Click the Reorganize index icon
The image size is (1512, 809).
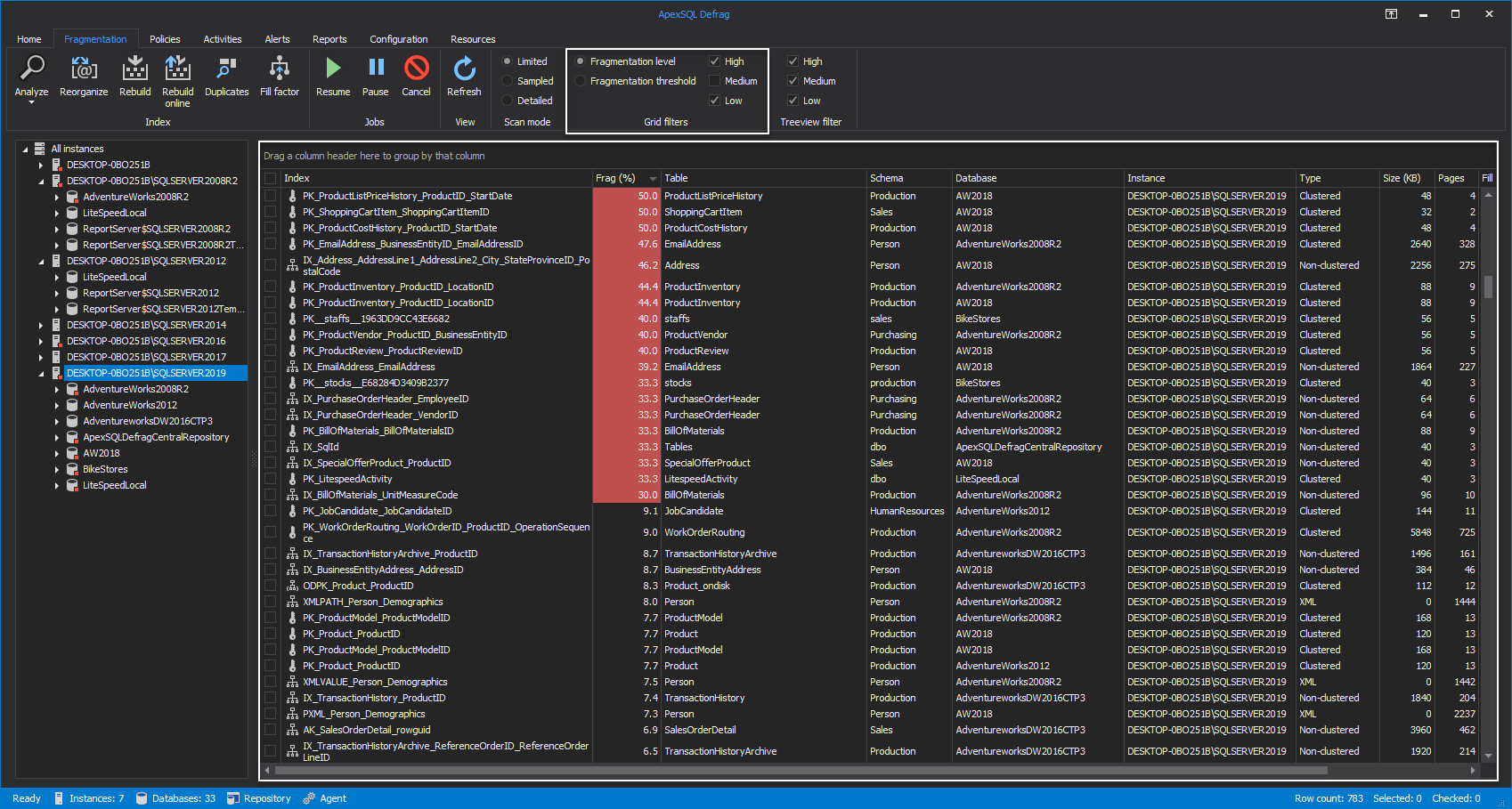pos(84,68)
